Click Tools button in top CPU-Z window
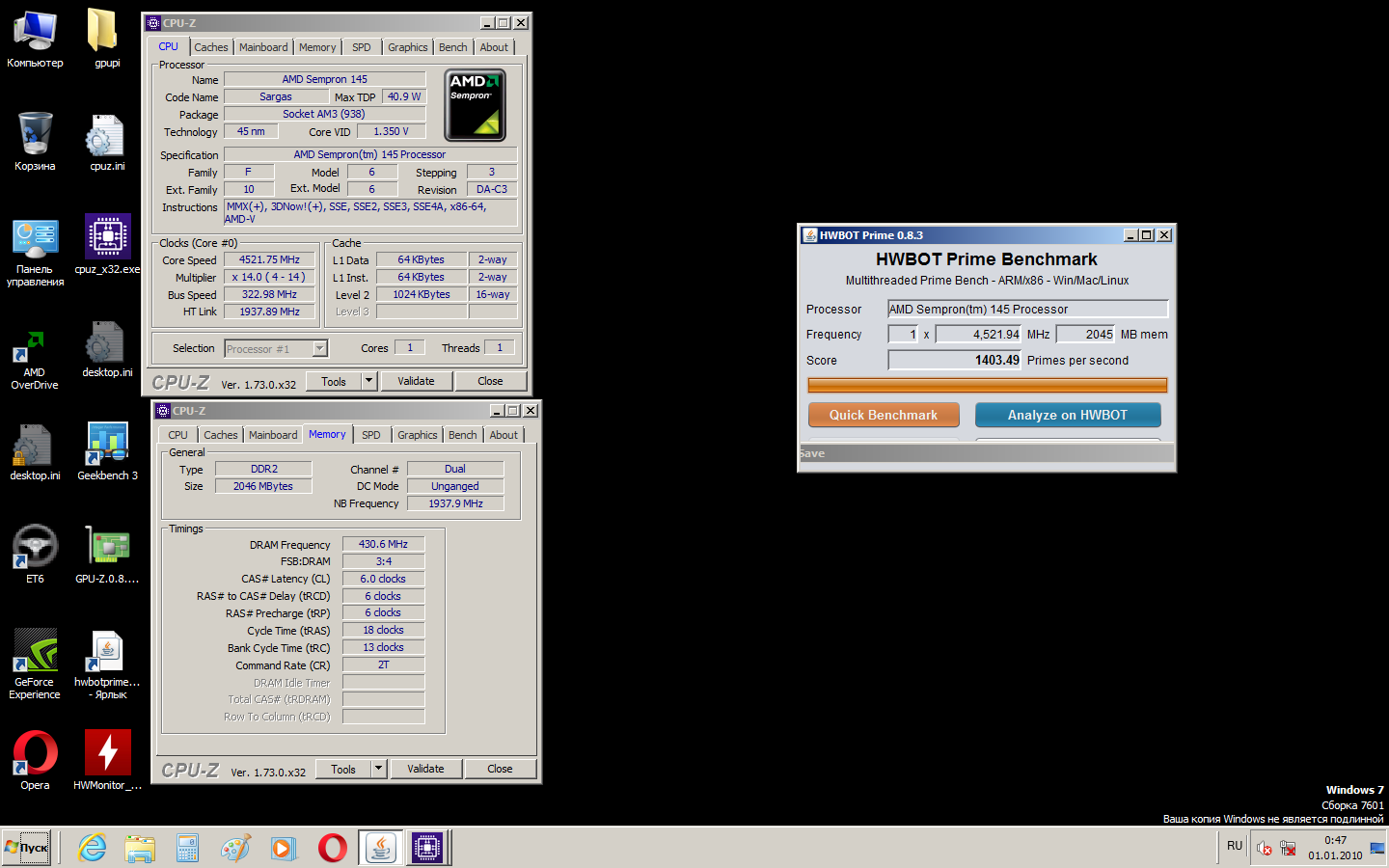The image size is (1389, 868). pos(334,381)
